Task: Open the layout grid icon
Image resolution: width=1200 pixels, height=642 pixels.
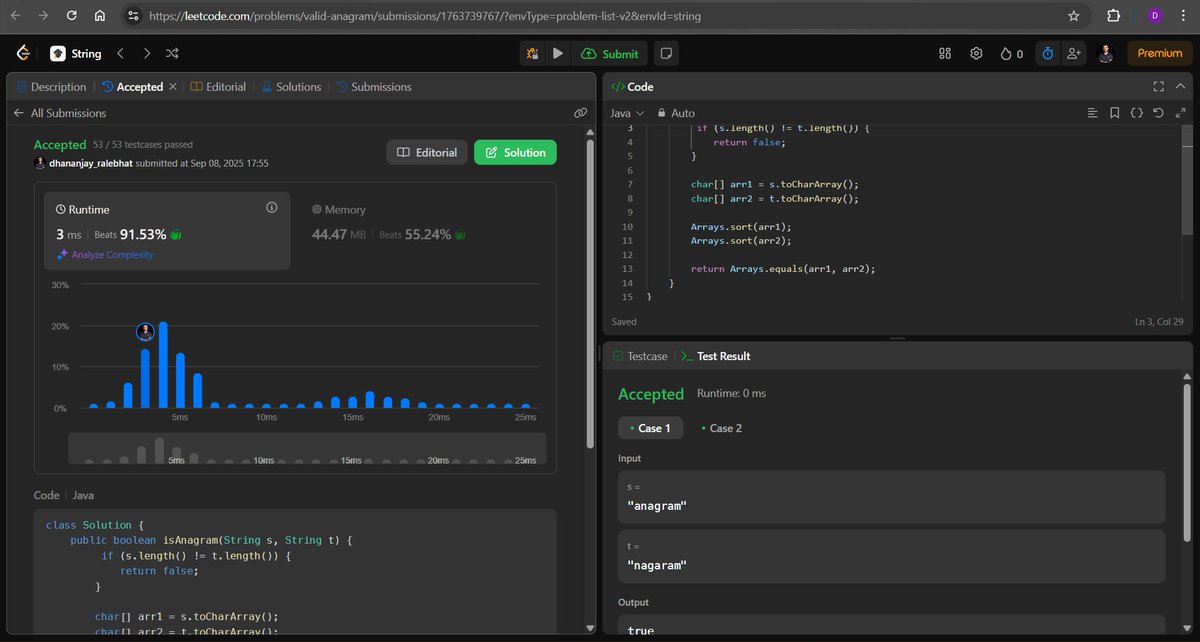Action: coord(945,53)
